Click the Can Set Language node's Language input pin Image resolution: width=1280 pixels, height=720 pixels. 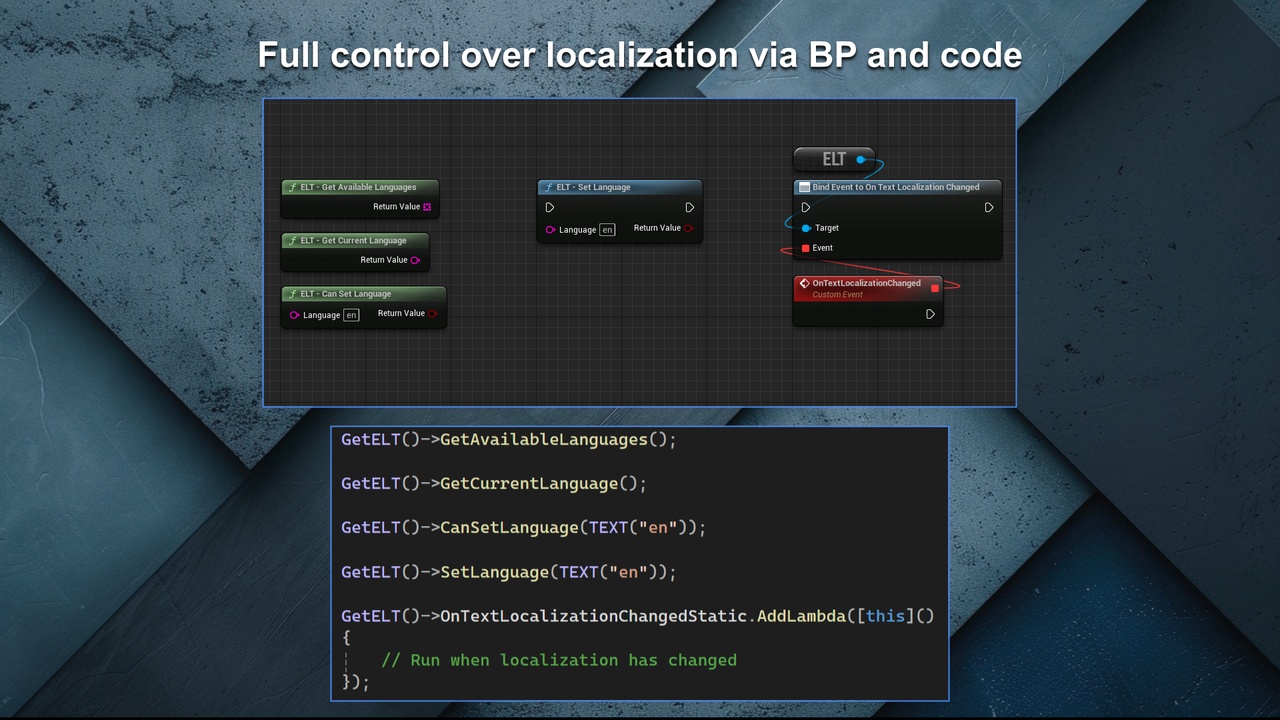[294, 315]
